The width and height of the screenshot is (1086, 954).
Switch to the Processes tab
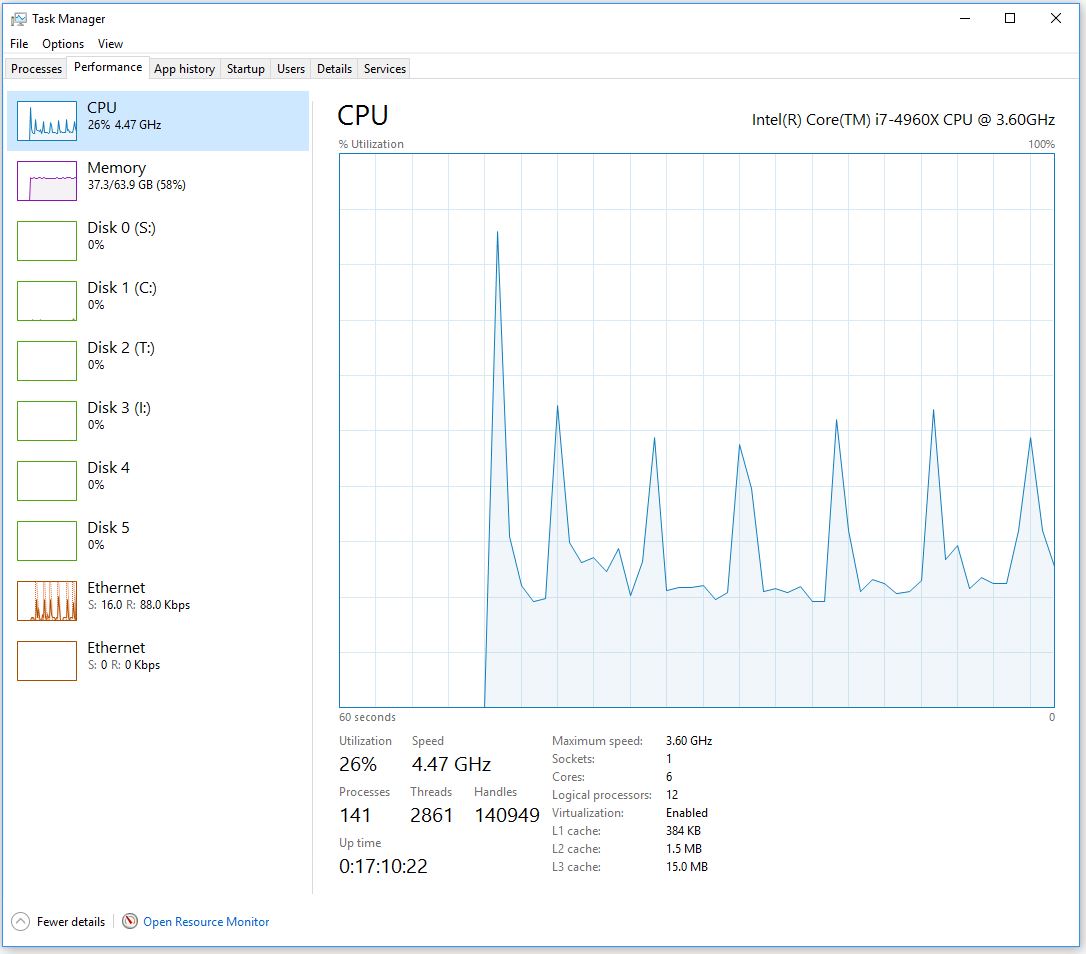click(36, 69)
